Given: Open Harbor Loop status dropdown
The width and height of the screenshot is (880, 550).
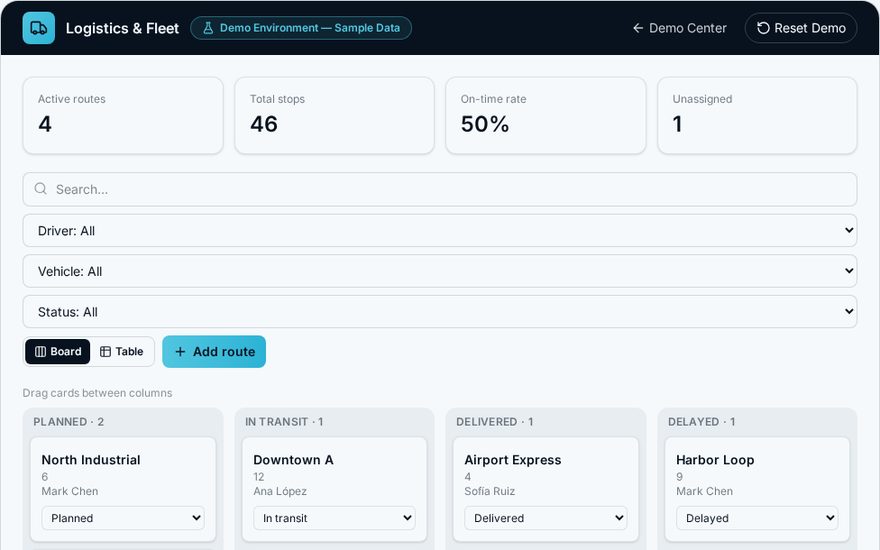Looking at the screenshot, I should coord(757,518).
